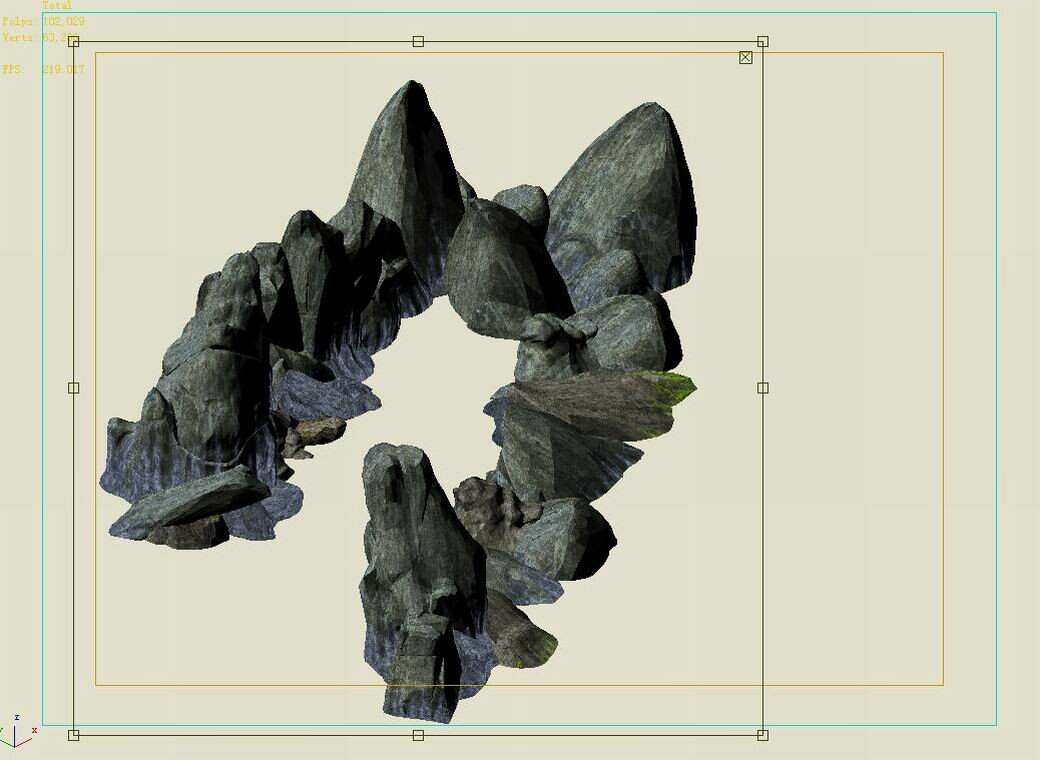The width and height of the screenshot is (1040, 760).
Task: Click the bottom-left corner handle of the selection
Action: point(72,736)
